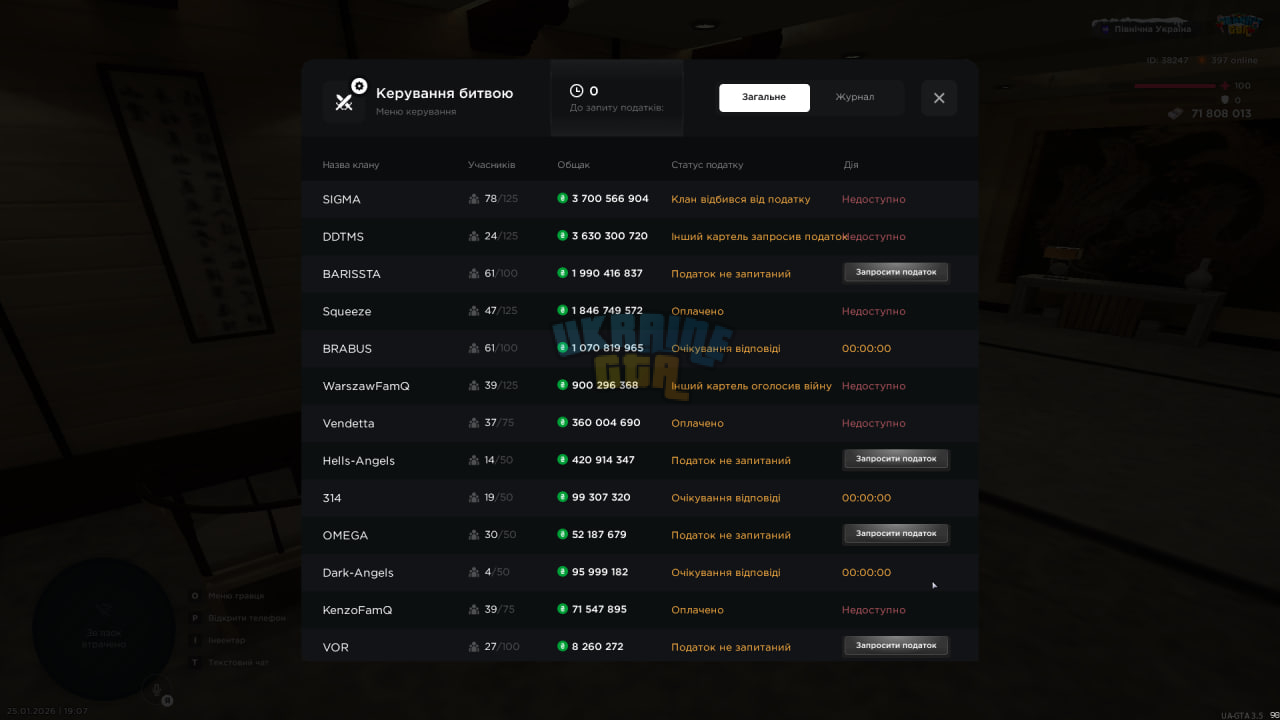Click the crossed swords battle management icon
Screen dimensions: 1280x720
[345, 101]
